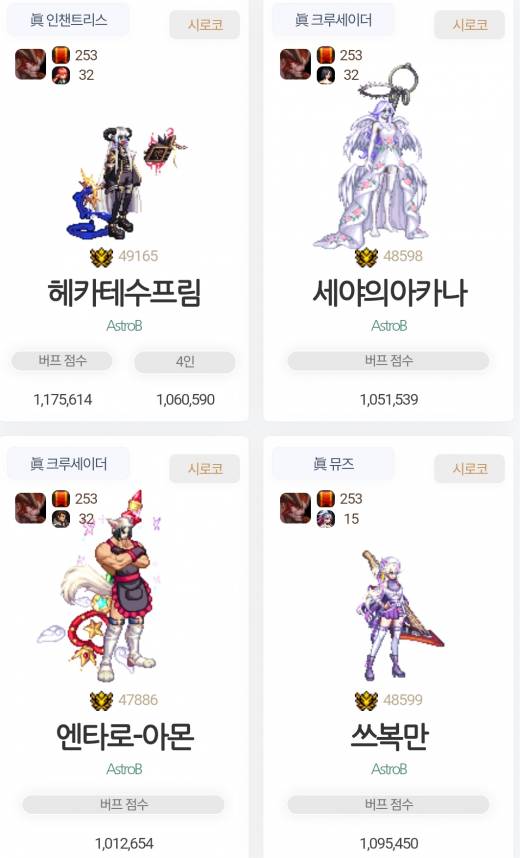
Task: Open the 眞 뮤즈 class label
Action: click(x=333, y=464)
